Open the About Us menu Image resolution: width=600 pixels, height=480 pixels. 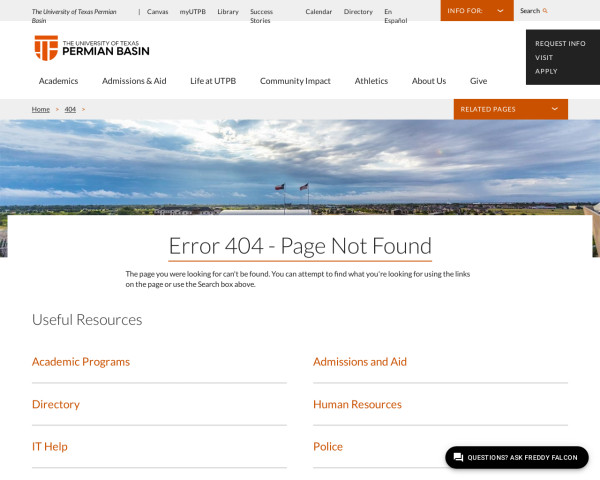pos(429,81)
